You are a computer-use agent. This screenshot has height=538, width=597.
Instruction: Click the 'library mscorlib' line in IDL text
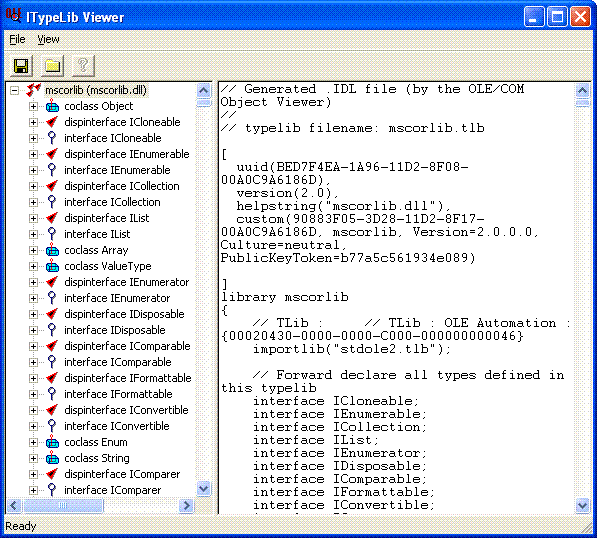coord(285,297)
